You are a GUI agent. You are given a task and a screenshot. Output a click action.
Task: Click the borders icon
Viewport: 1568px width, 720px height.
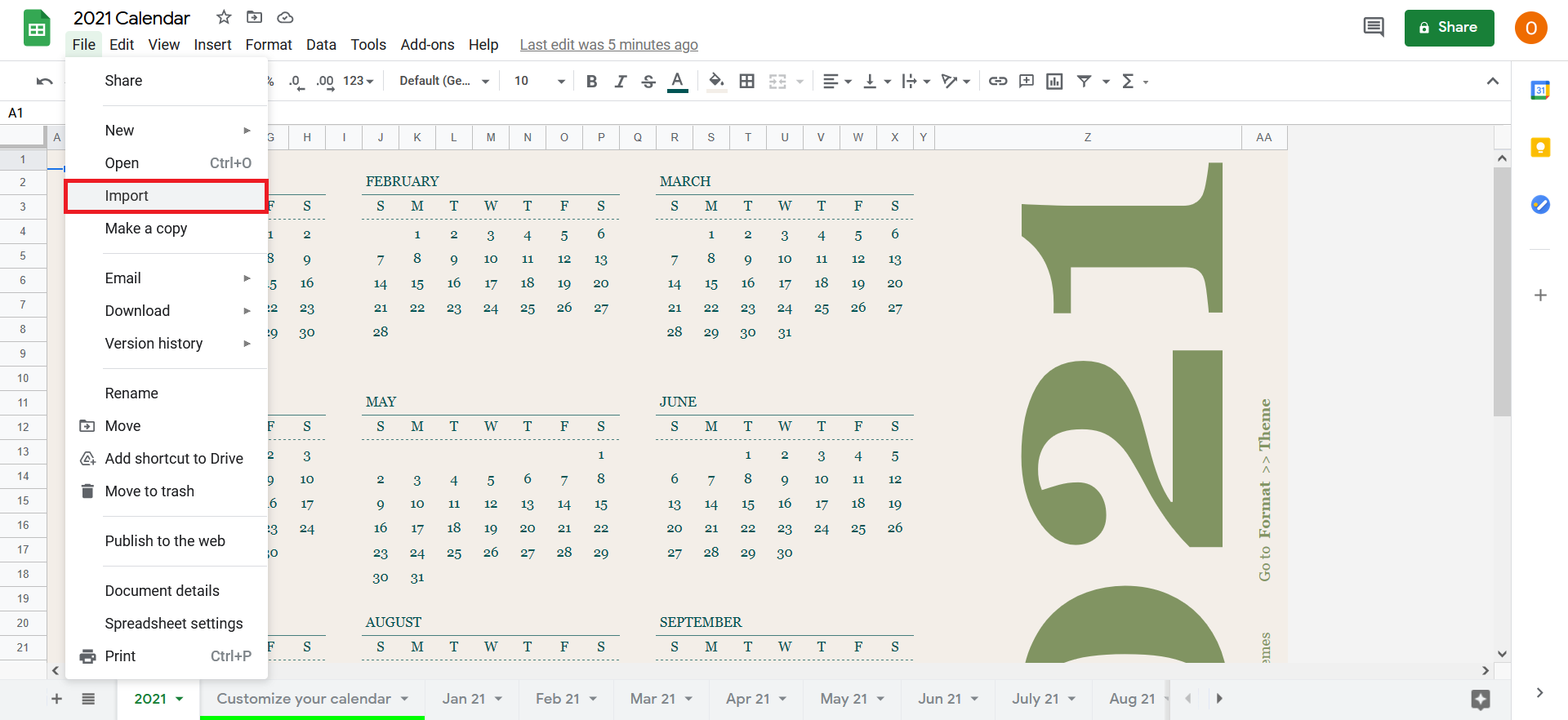746,81
